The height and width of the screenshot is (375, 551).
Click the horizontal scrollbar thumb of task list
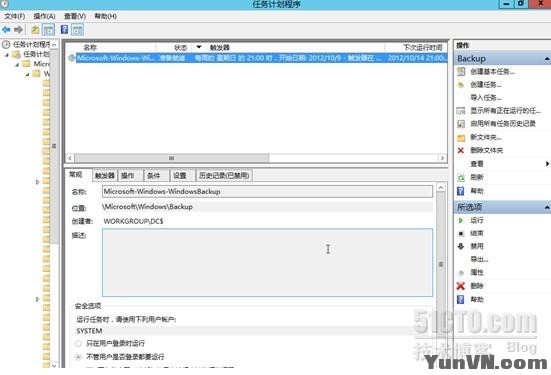click(x=171, y=158)
